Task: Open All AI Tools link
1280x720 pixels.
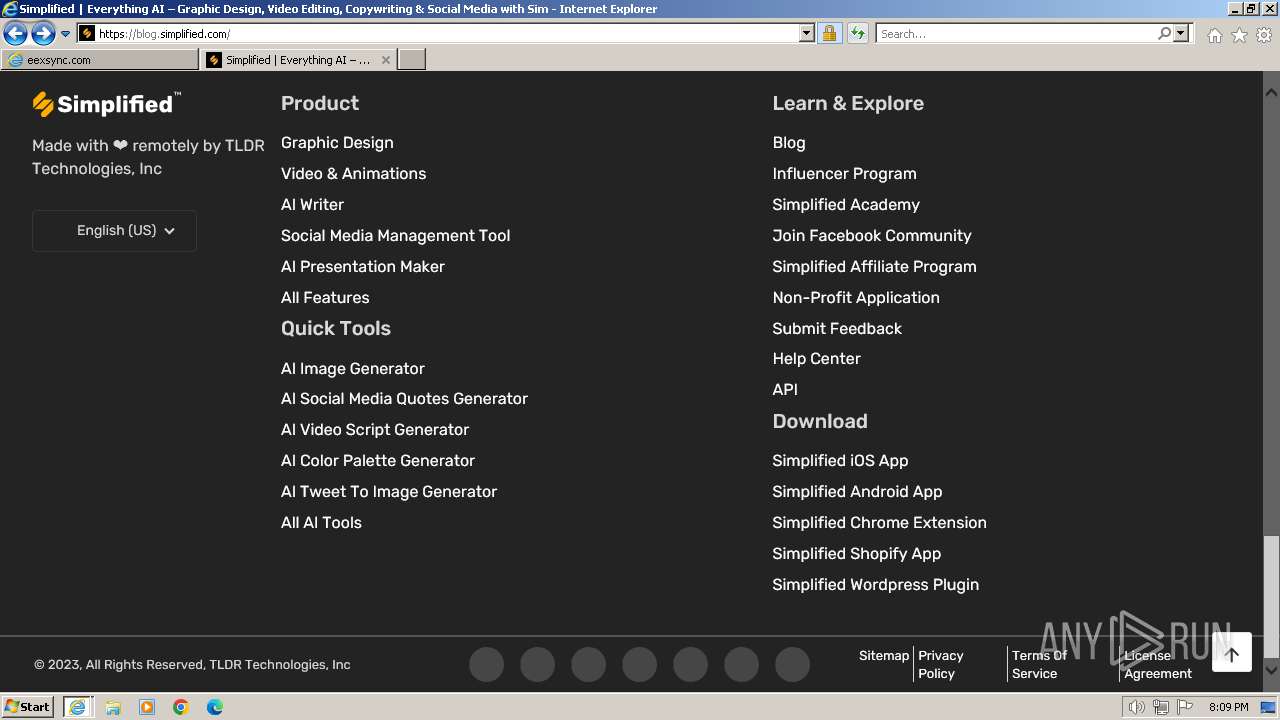Action: tap(321, 523)
